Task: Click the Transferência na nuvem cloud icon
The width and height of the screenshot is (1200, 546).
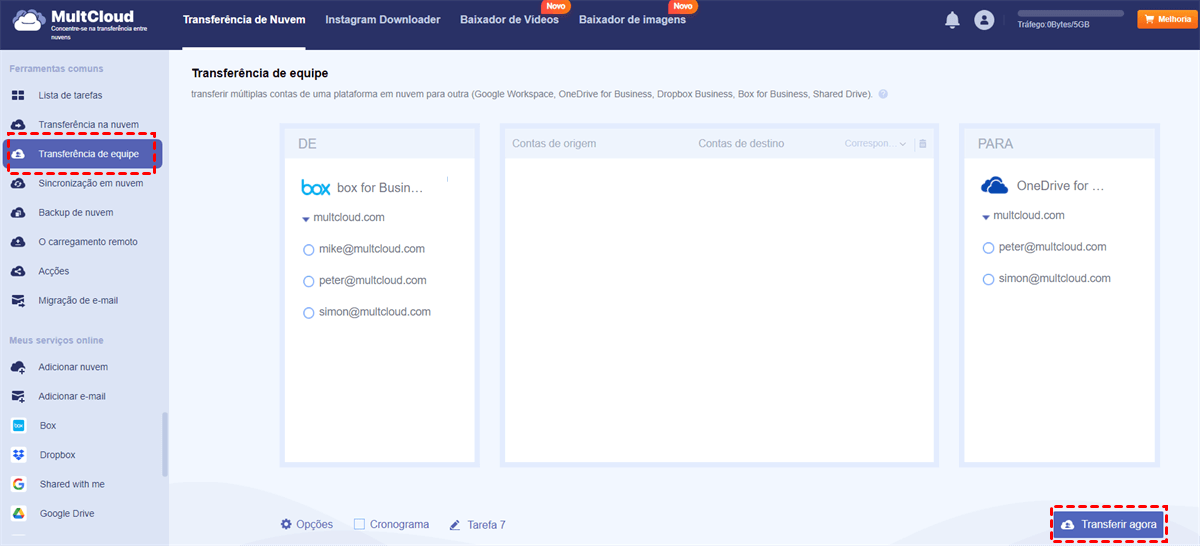Action: [18, 125]
